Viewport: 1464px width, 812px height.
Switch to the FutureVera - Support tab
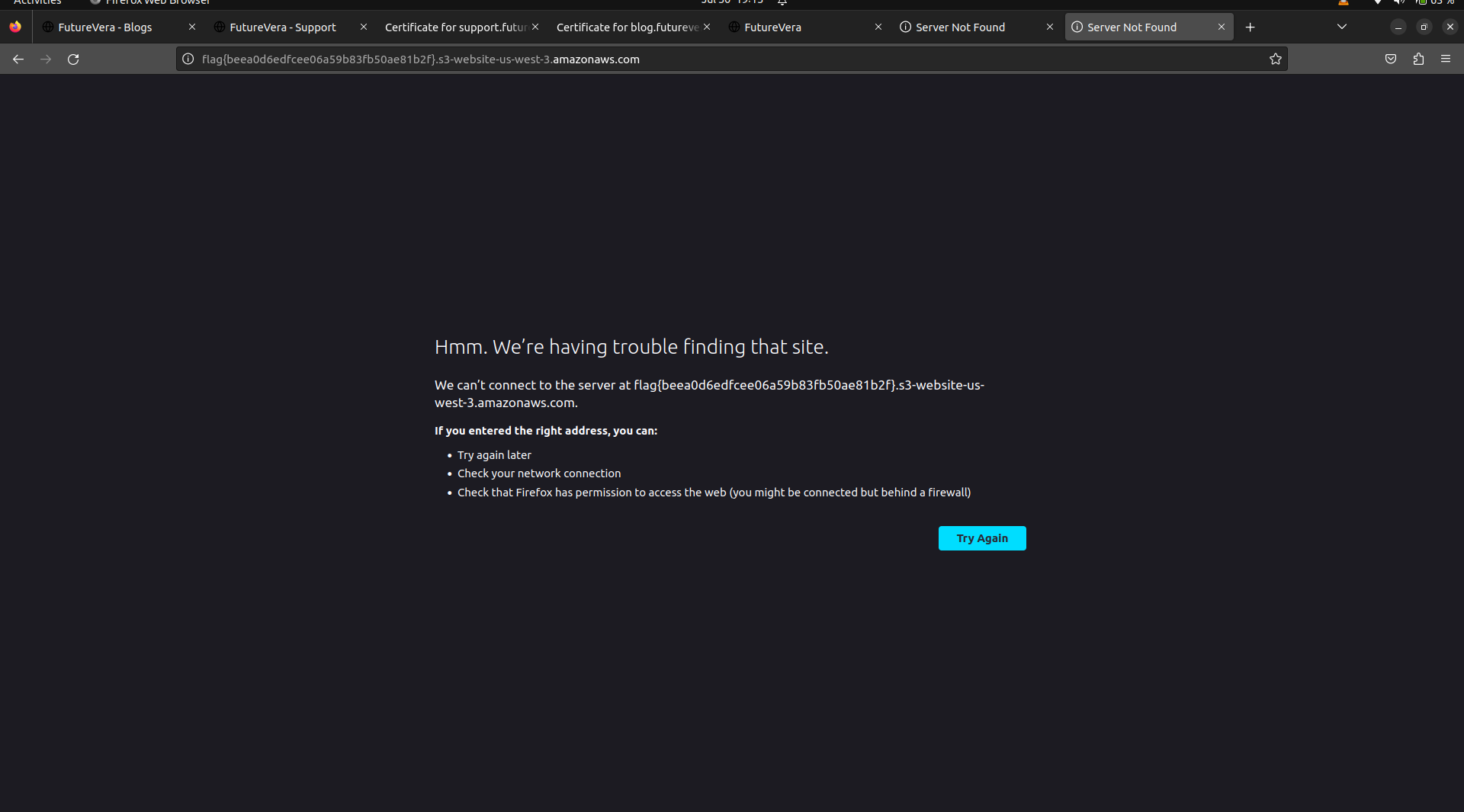pyautogui.click(x=282, y=27)
